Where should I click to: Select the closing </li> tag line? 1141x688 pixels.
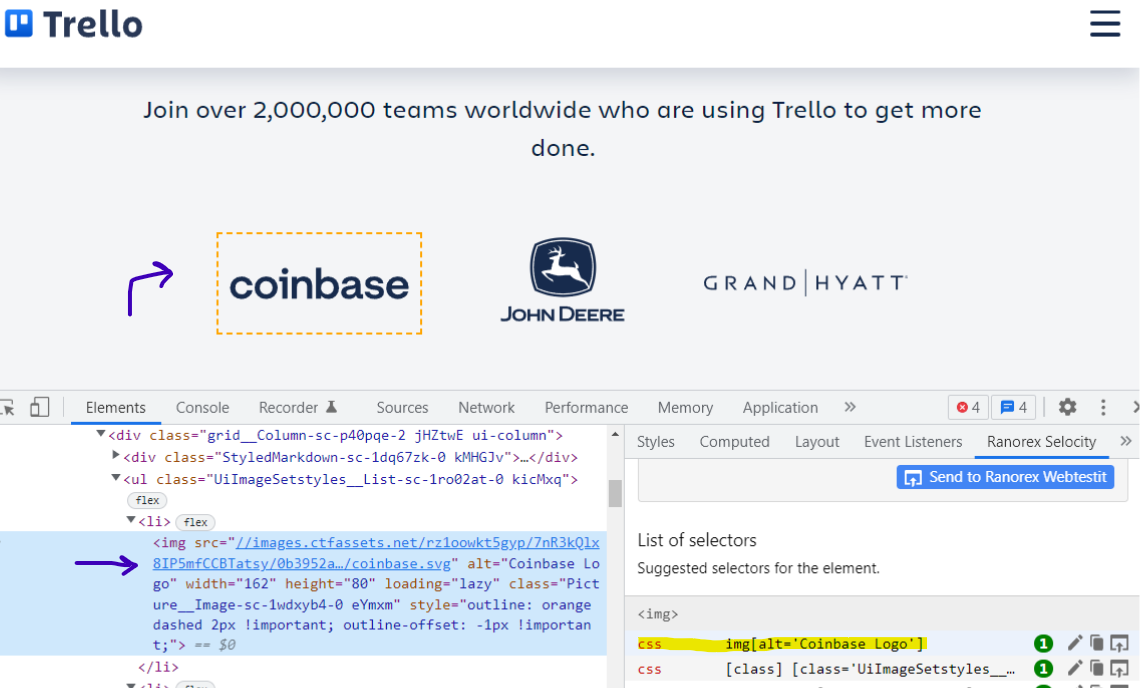[x=158, y=667]
